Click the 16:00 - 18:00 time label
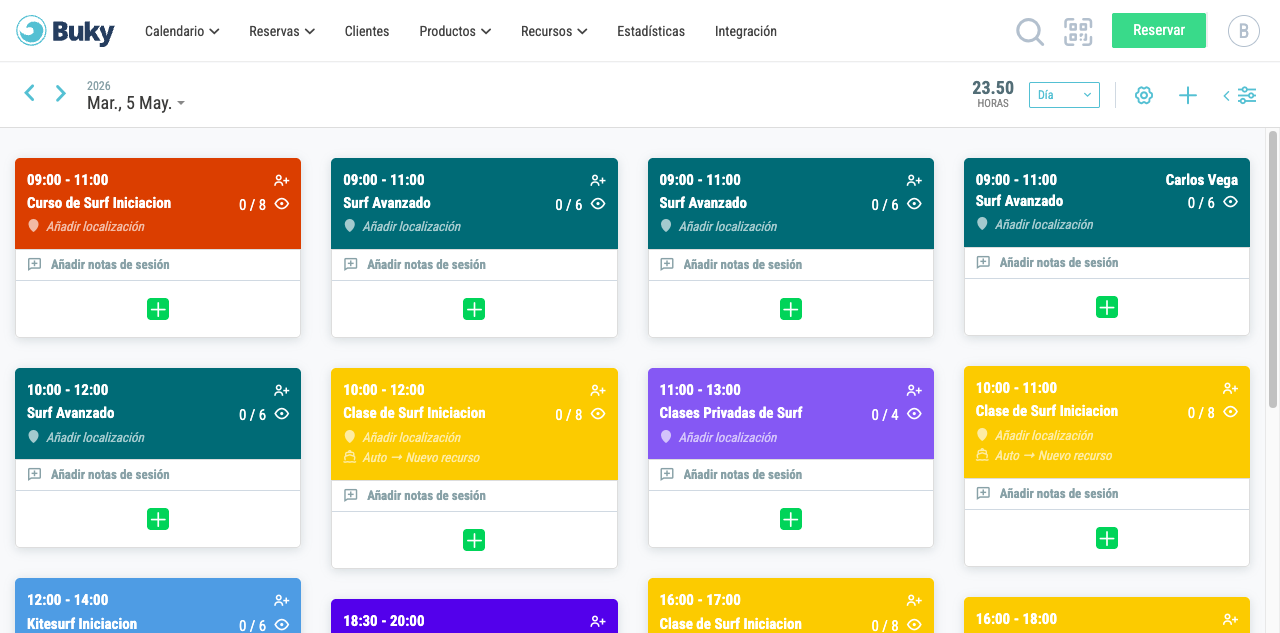This screenshot has height=633, width=1280. pos(1016,619)
